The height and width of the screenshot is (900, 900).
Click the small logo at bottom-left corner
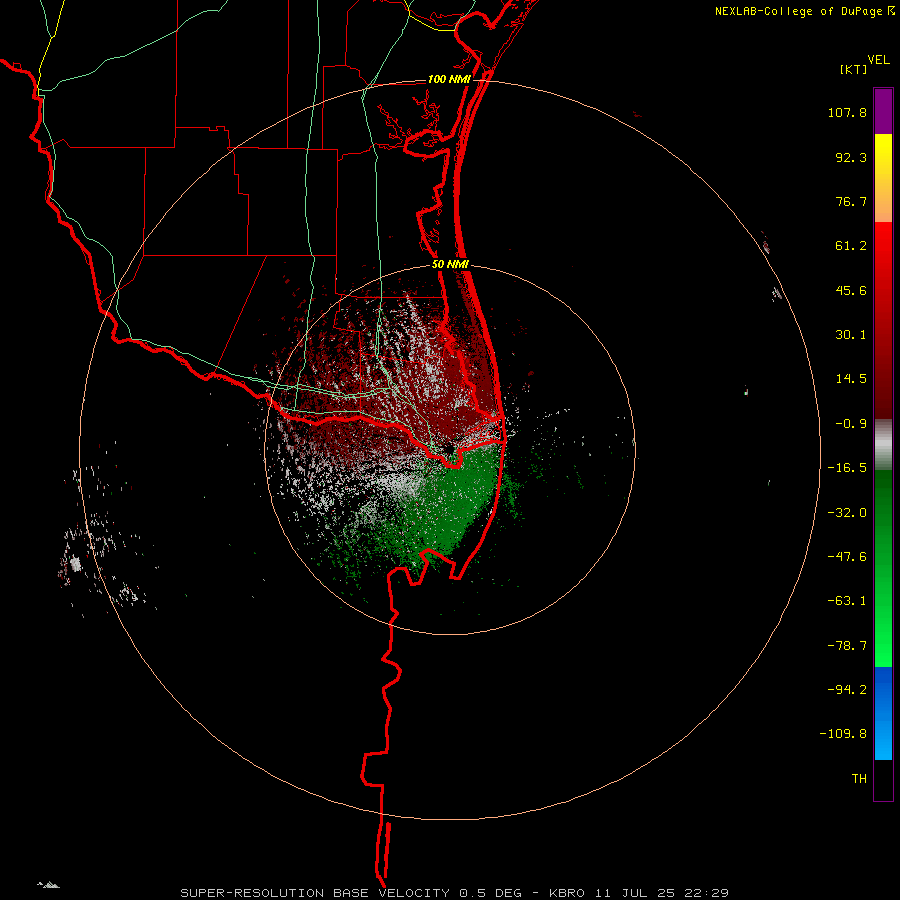point(48,885)
